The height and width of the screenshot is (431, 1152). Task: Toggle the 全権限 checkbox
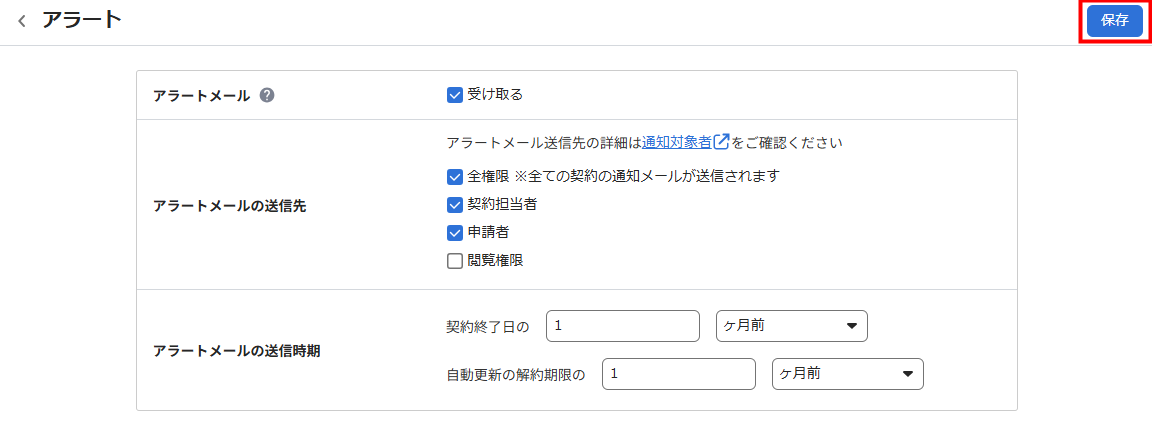pos(454,176)
